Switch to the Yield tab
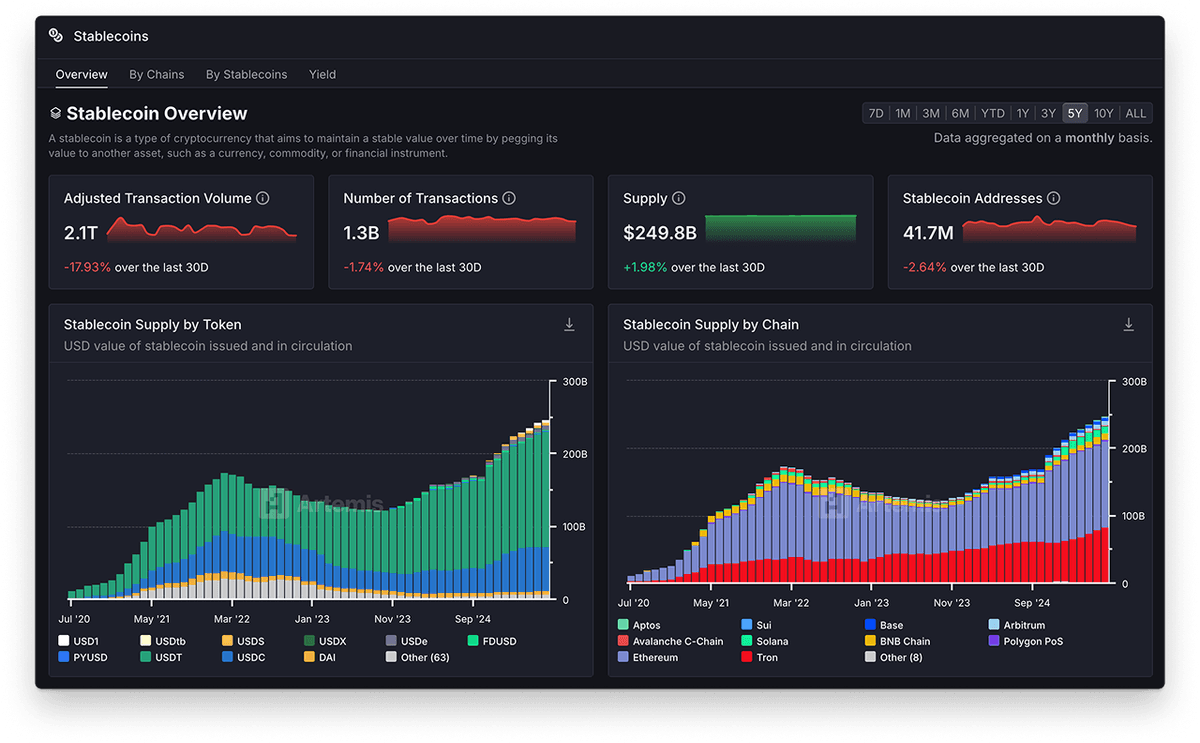The image size is (1200, 743). pyautogui.click(x=322, y=74)
